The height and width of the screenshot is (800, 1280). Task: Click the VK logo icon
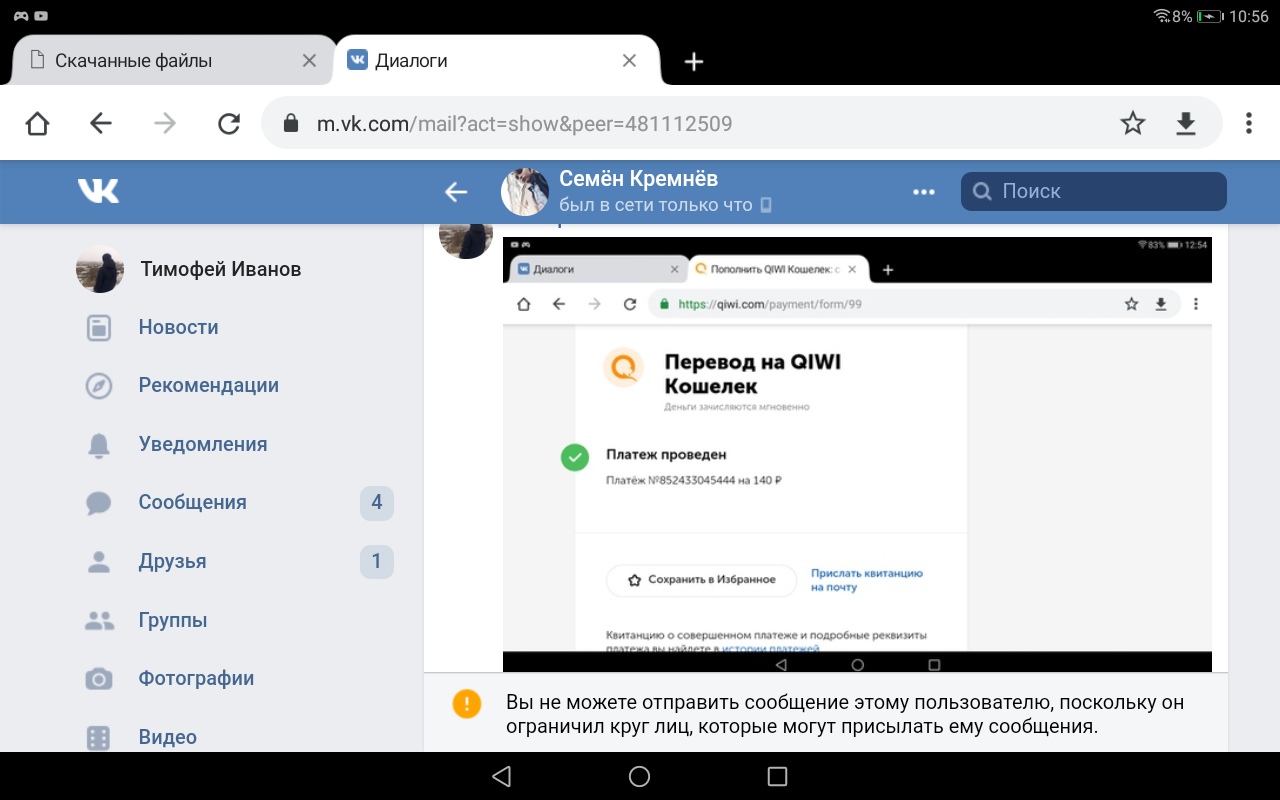pyautogui.click(x=98, y=191)
